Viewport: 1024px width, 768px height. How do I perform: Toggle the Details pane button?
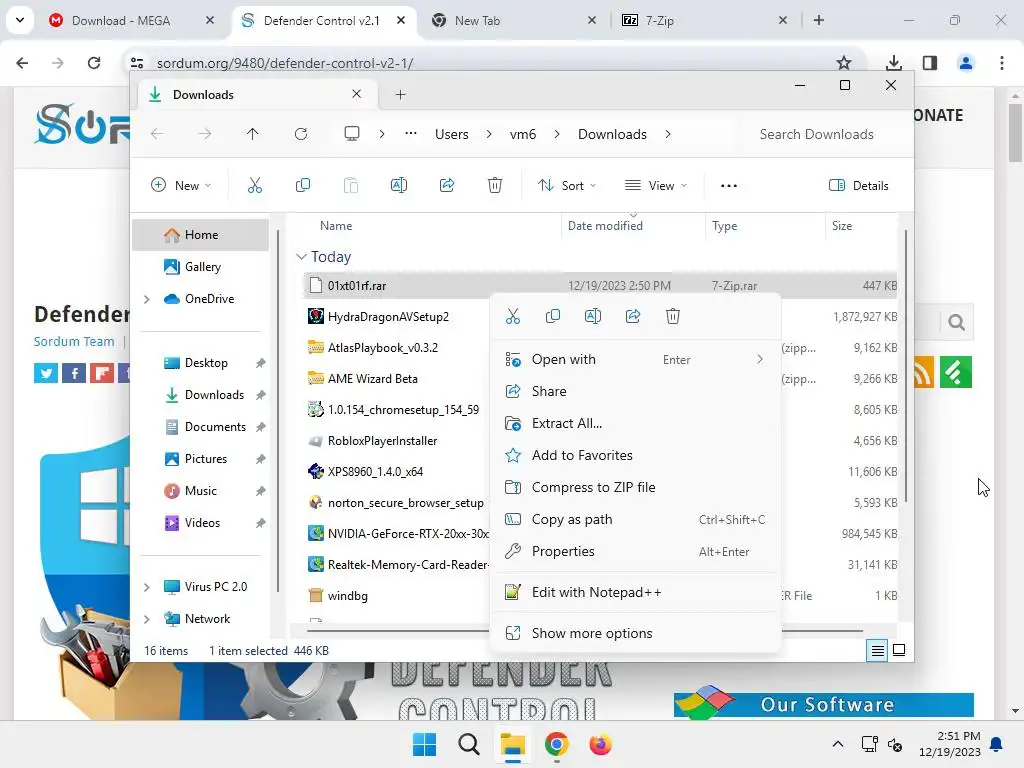pos(858,185)
